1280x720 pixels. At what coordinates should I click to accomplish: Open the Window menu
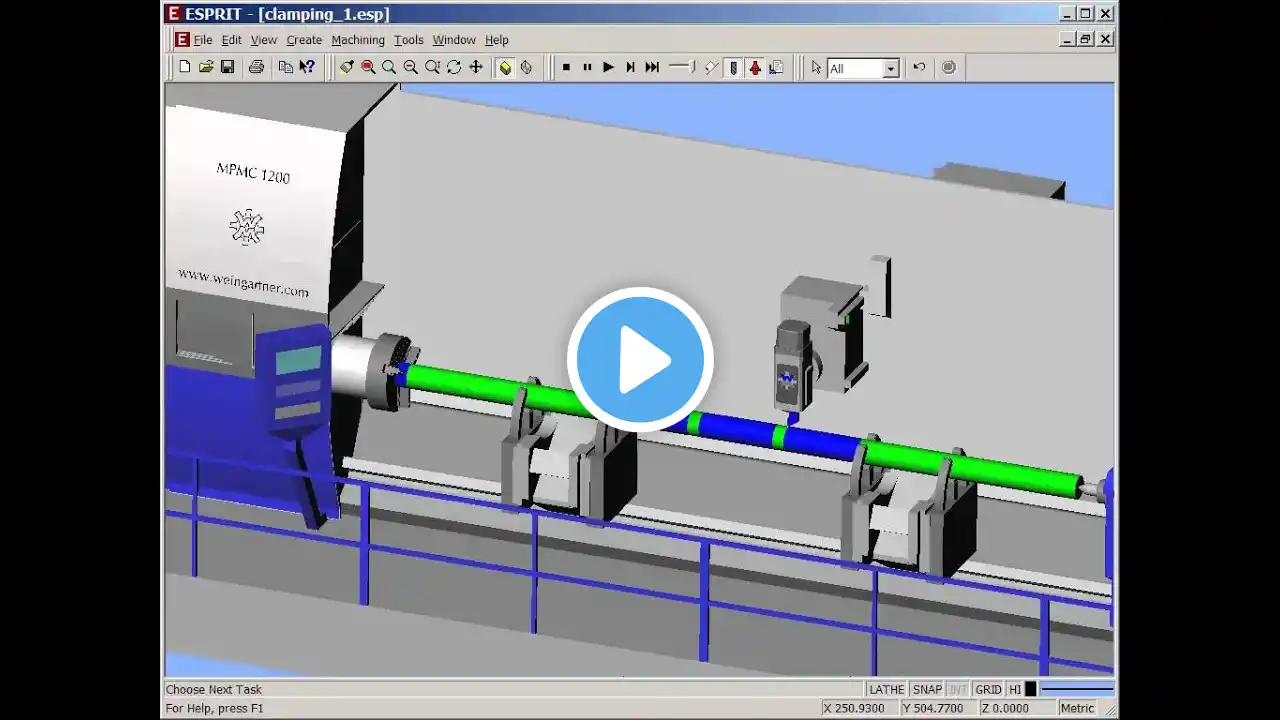[x=454, y=40]
